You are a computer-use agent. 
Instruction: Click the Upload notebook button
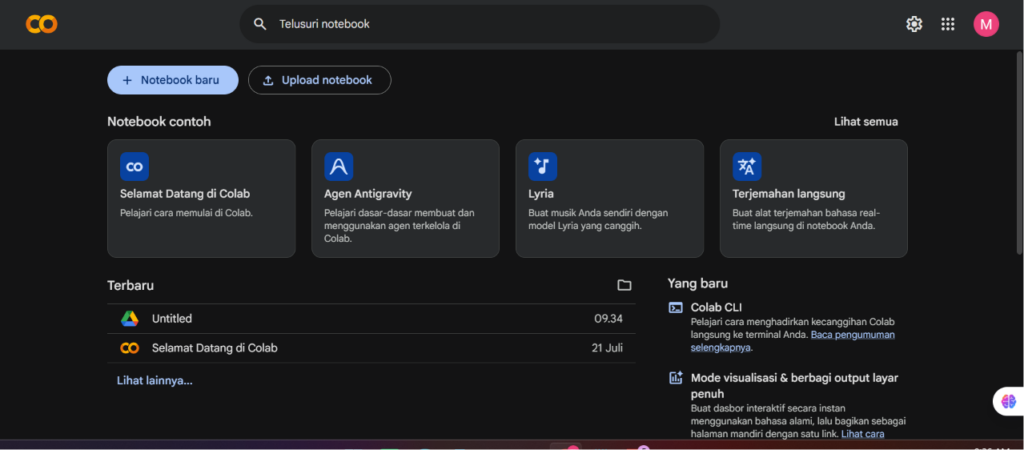click(319, 80)
